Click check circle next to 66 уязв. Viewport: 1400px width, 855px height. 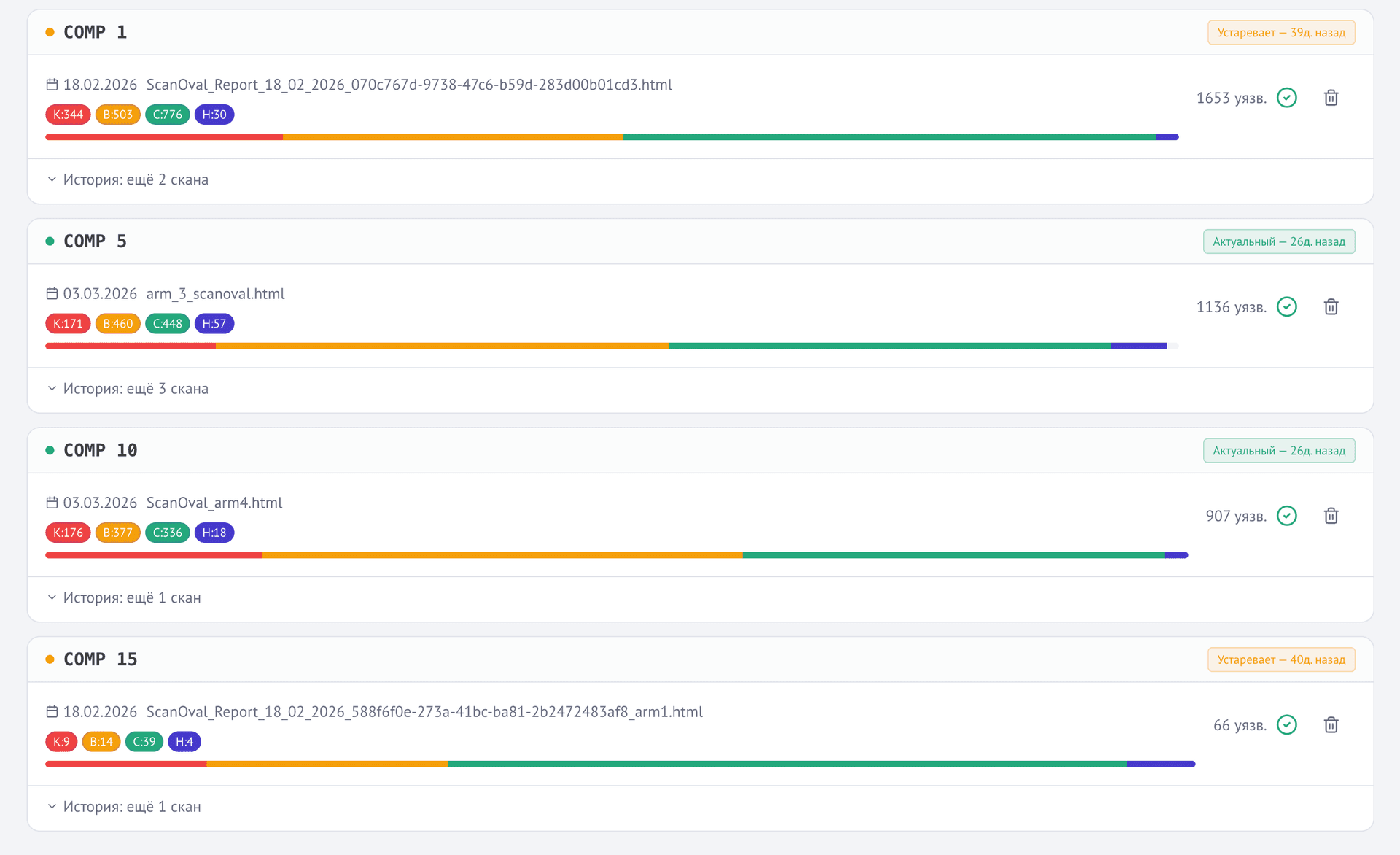click(1287, 725)
